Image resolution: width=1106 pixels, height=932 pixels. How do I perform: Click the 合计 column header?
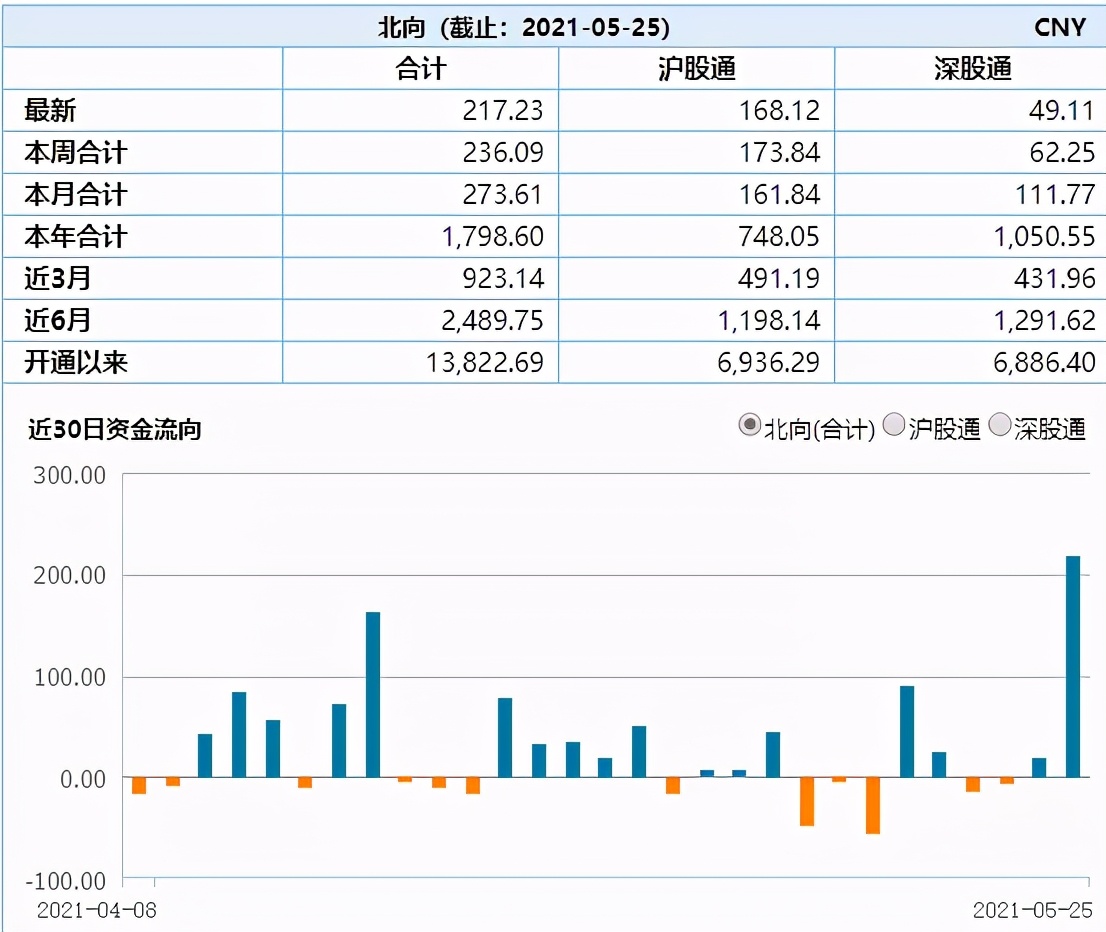pyautogui.click(x=420, y=68)
